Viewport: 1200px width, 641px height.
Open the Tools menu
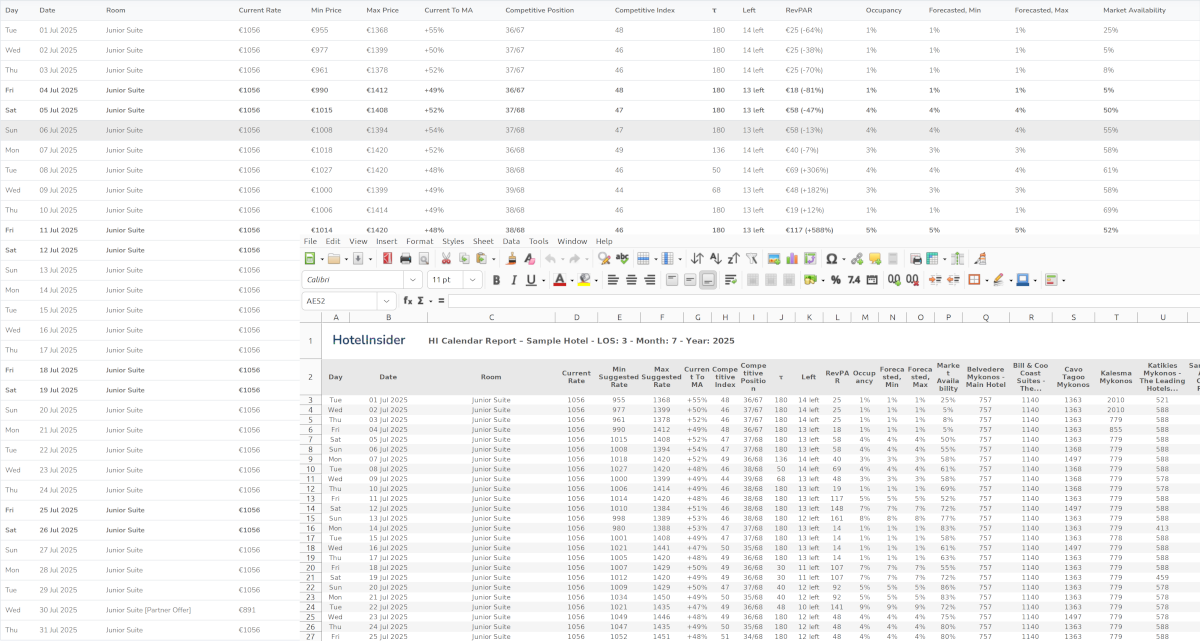point(539,241)
